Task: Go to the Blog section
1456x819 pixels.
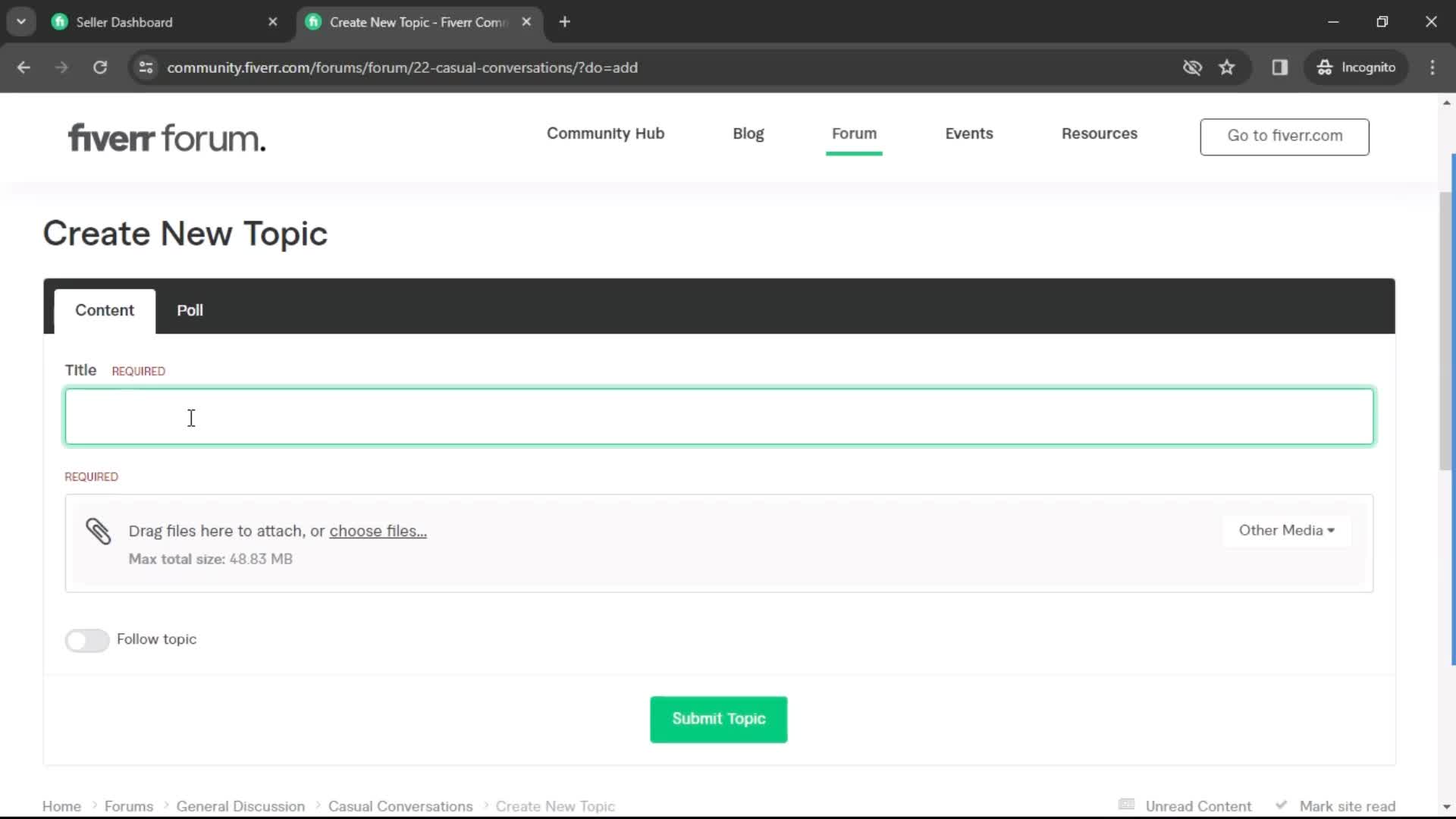Action: (748, 133)
